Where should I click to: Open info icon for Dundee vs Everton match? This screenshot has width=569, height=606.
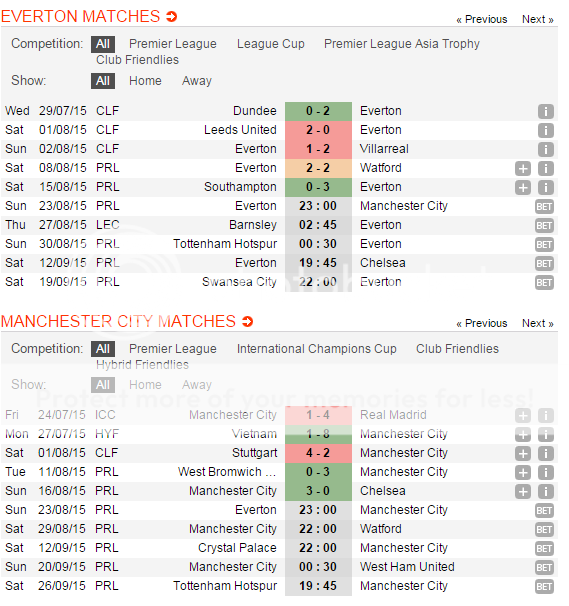[545, 112]
